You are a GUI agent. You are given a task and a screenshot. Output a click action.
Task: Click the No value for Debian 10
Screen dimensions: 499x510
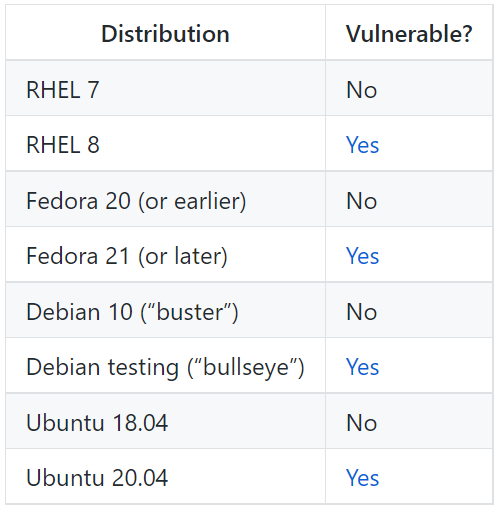tap(362, 312)
